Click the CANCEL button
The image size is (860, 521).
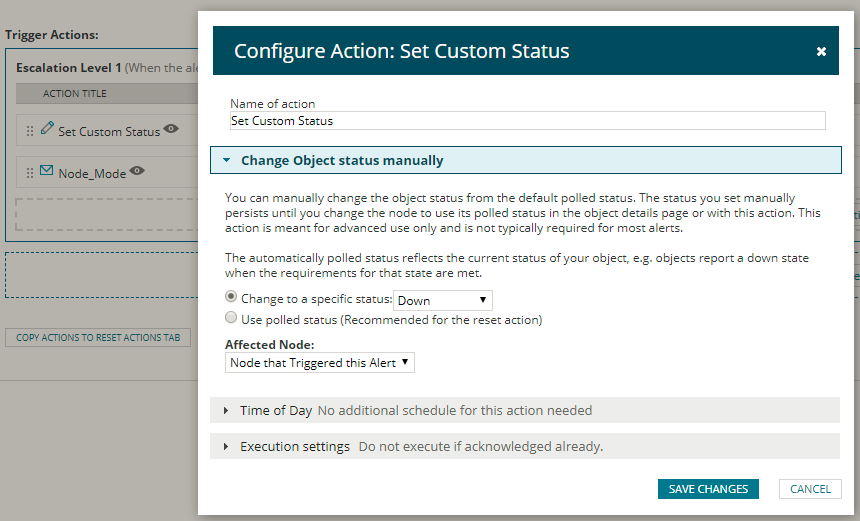tap(810, 489)
